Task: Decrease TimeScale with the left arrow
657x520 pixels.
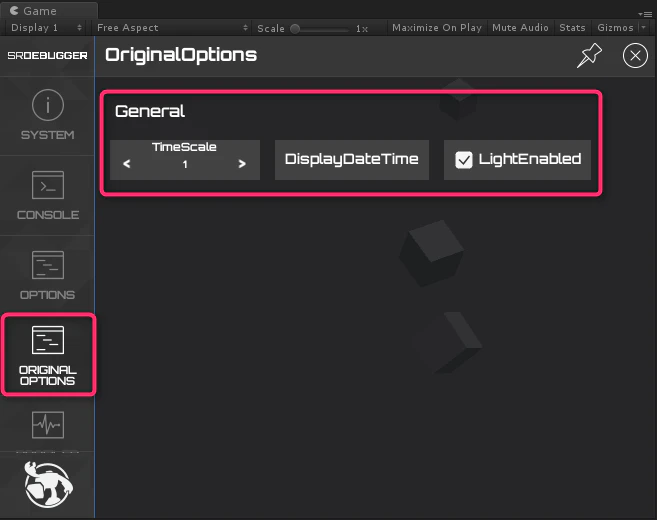Action: pyautogui.click(x=127, y=164)
